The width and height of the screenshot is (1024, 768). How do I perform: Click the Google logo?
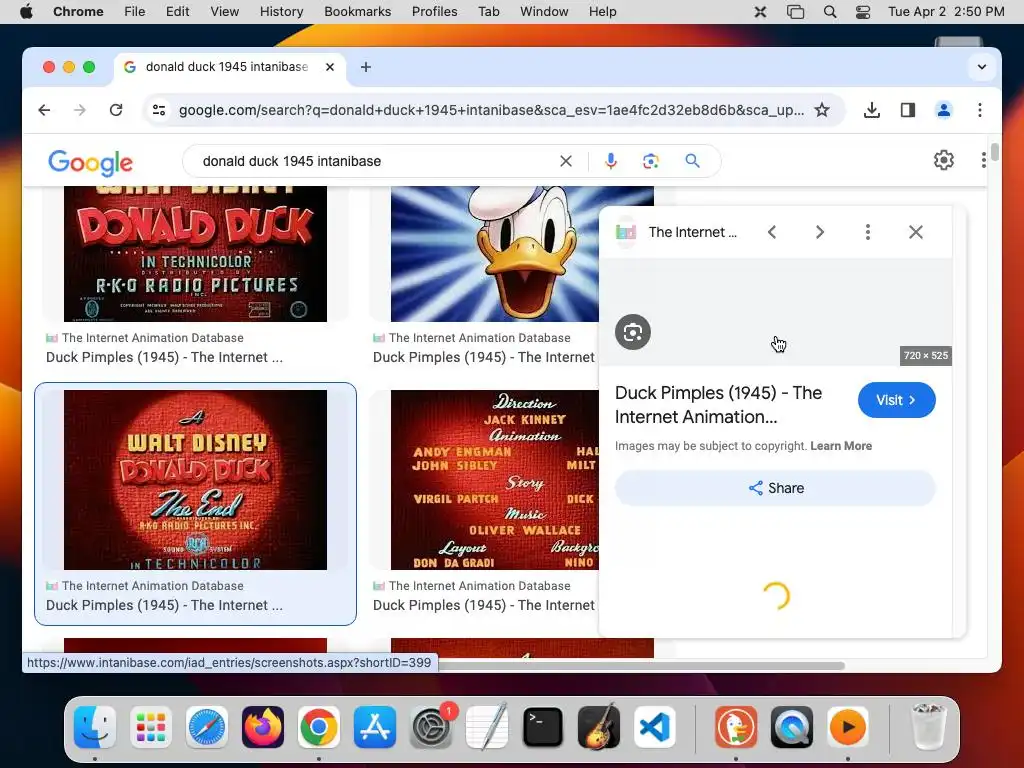[x=90, y=163]
